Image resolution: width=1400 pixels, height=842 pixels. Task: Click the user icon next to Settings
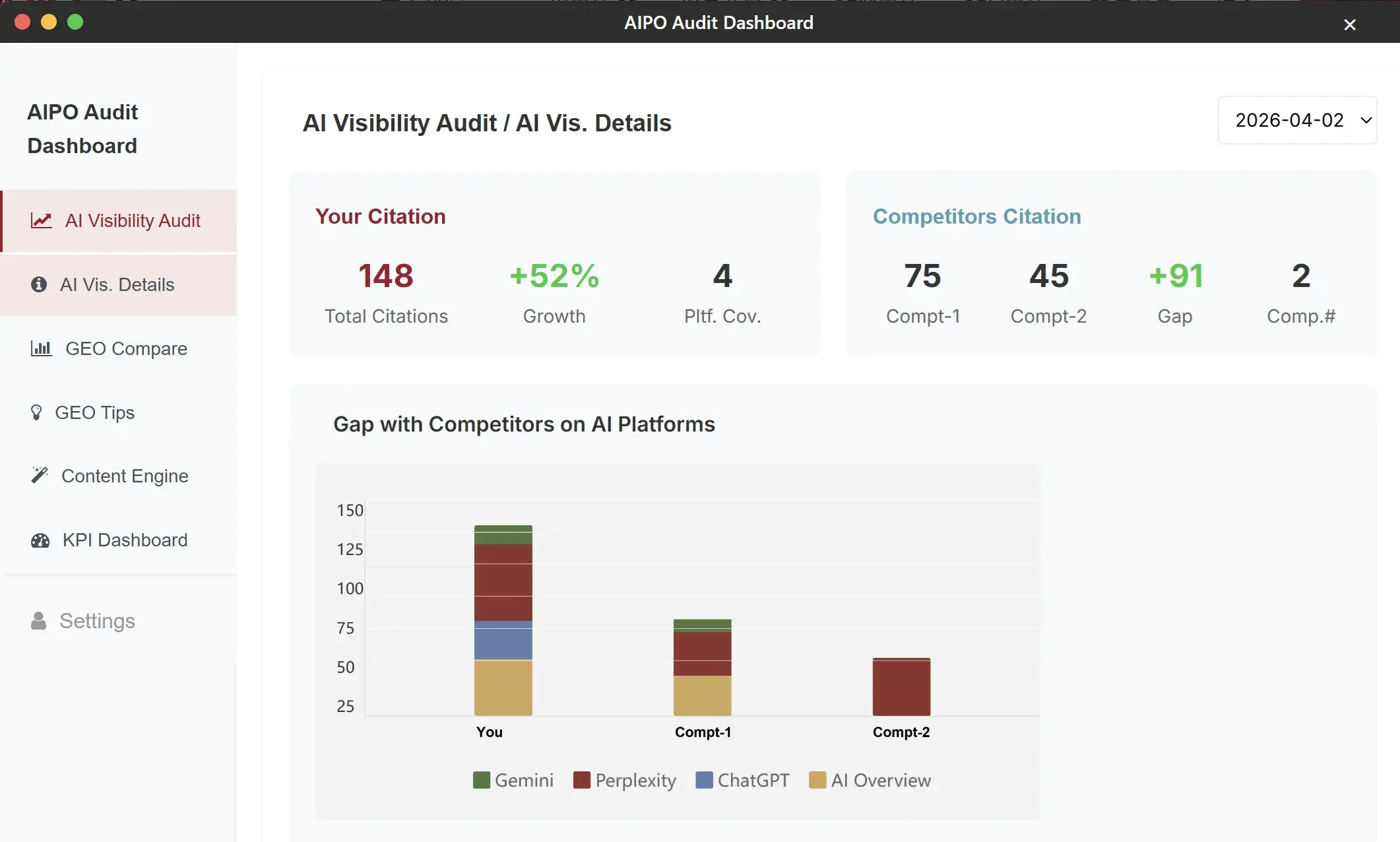click(39, 621)
